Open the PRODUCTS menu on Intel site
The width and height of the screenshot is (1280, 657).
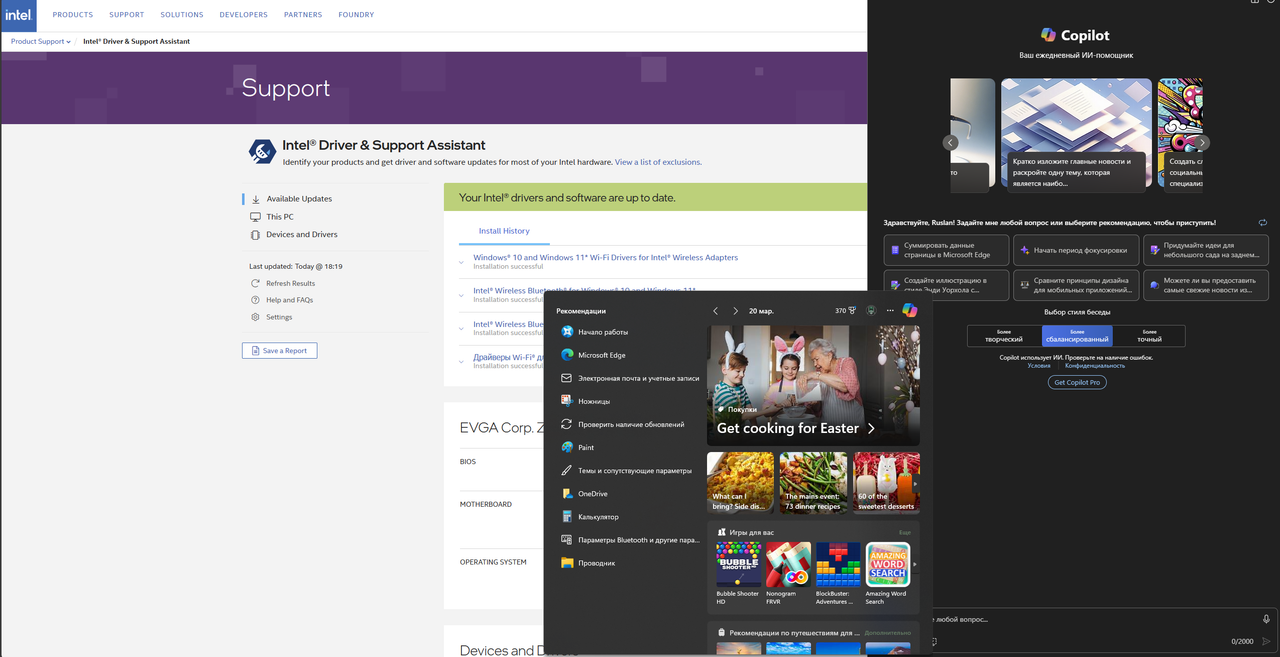point(73,15)
